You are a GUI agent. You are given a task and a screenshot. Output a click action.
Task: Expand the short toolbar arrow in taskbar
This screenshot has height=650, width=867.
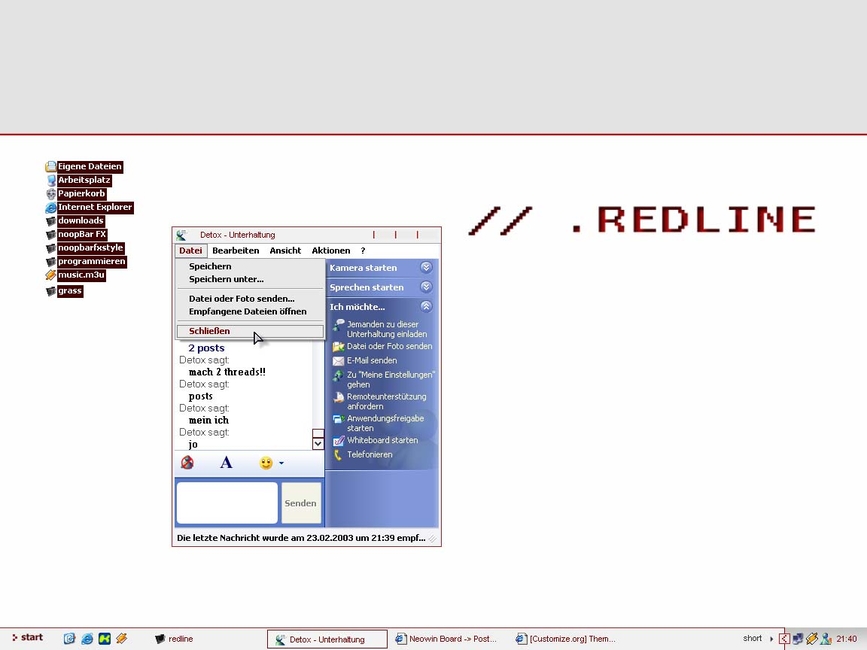(771, 639)
